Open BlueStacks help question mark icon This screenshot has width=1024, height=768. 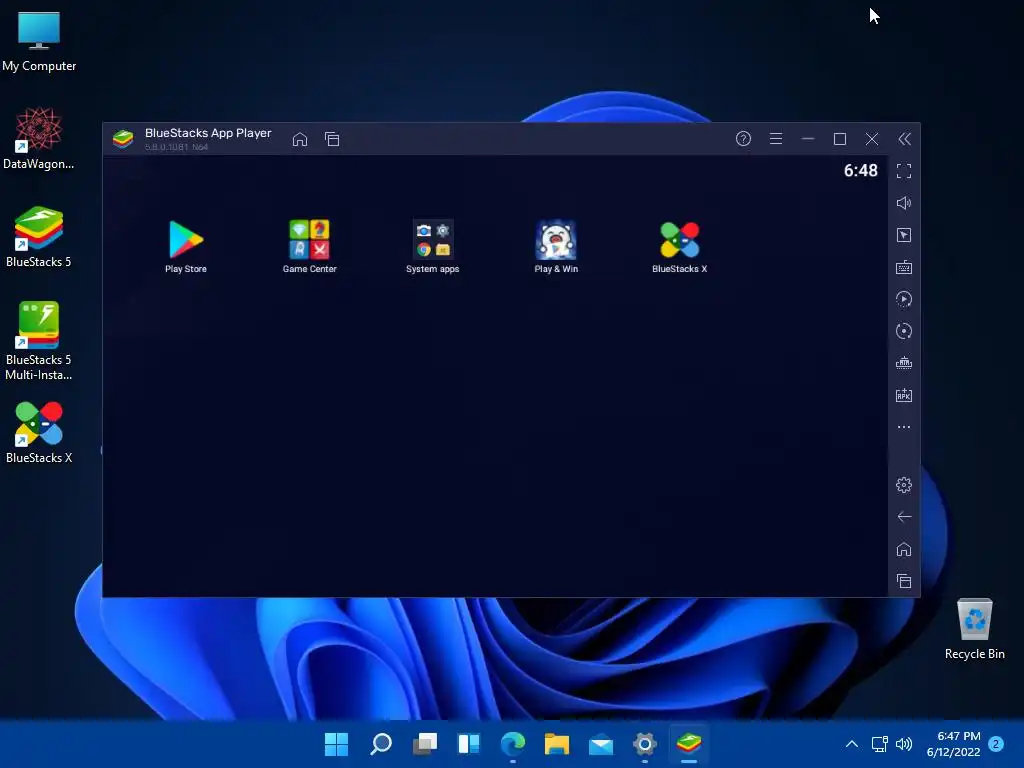[743, 138]
